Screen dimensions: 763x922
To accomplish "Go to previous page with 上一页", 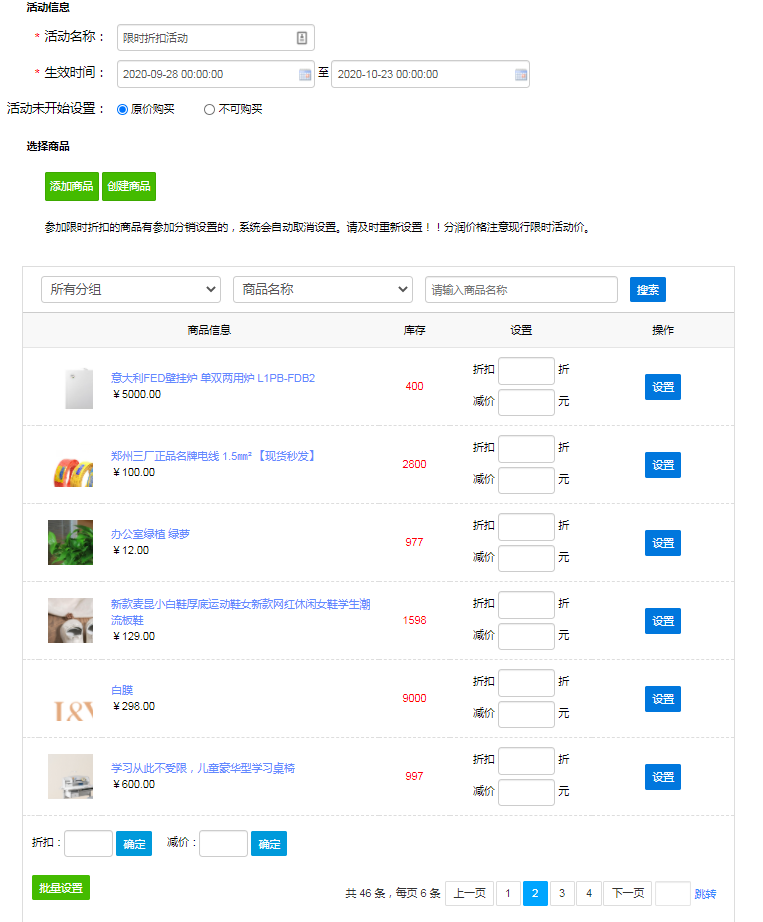I will [x=469, y=893].
